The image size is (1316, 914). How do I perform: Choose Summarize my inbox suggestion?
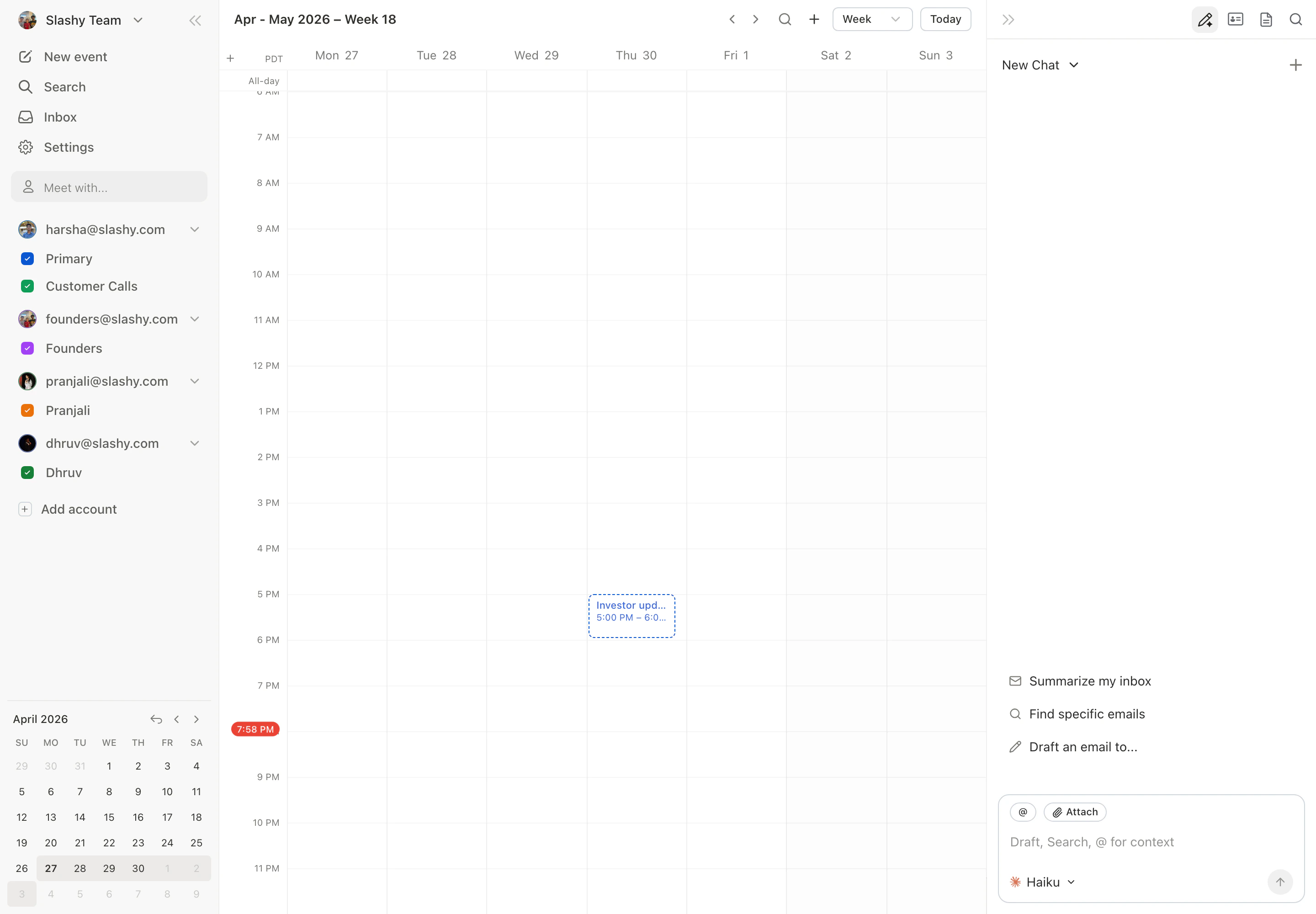click(1080, 681)
